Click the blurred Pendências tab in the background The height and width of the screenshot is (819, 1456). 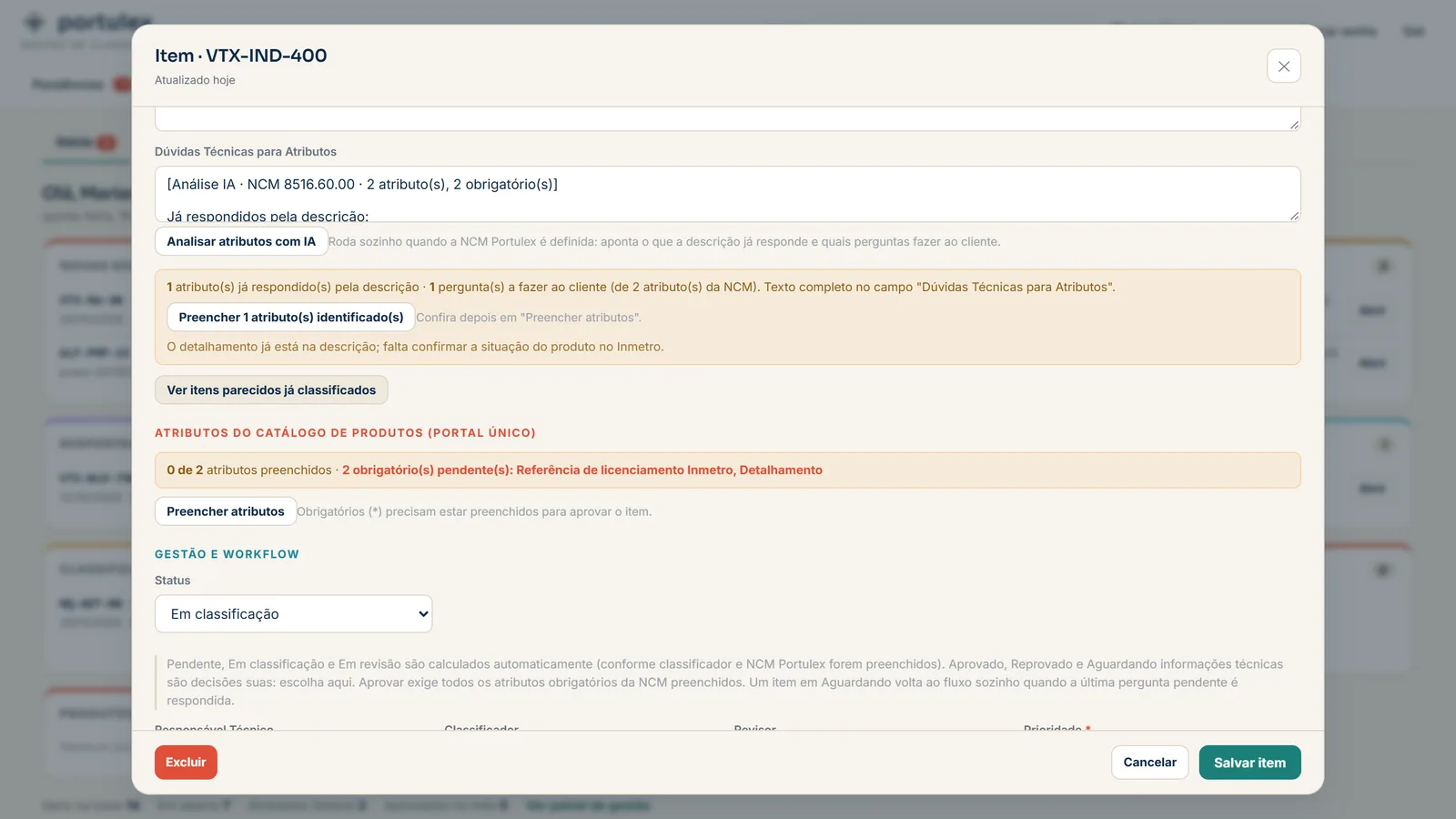[x=68, y=85]
